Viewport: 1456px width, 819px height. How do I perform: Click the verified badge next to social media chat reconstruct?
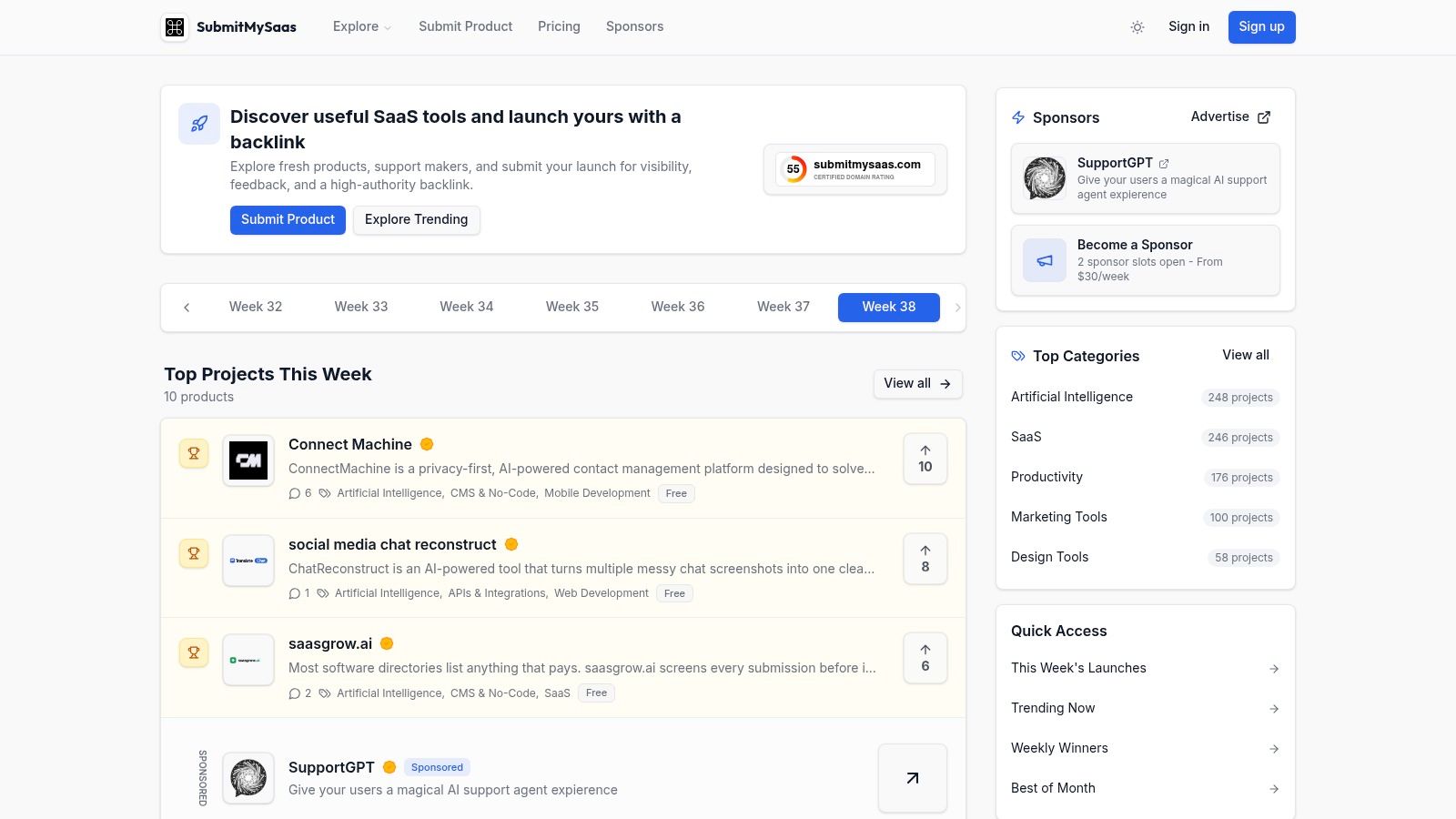pos(511,544)
